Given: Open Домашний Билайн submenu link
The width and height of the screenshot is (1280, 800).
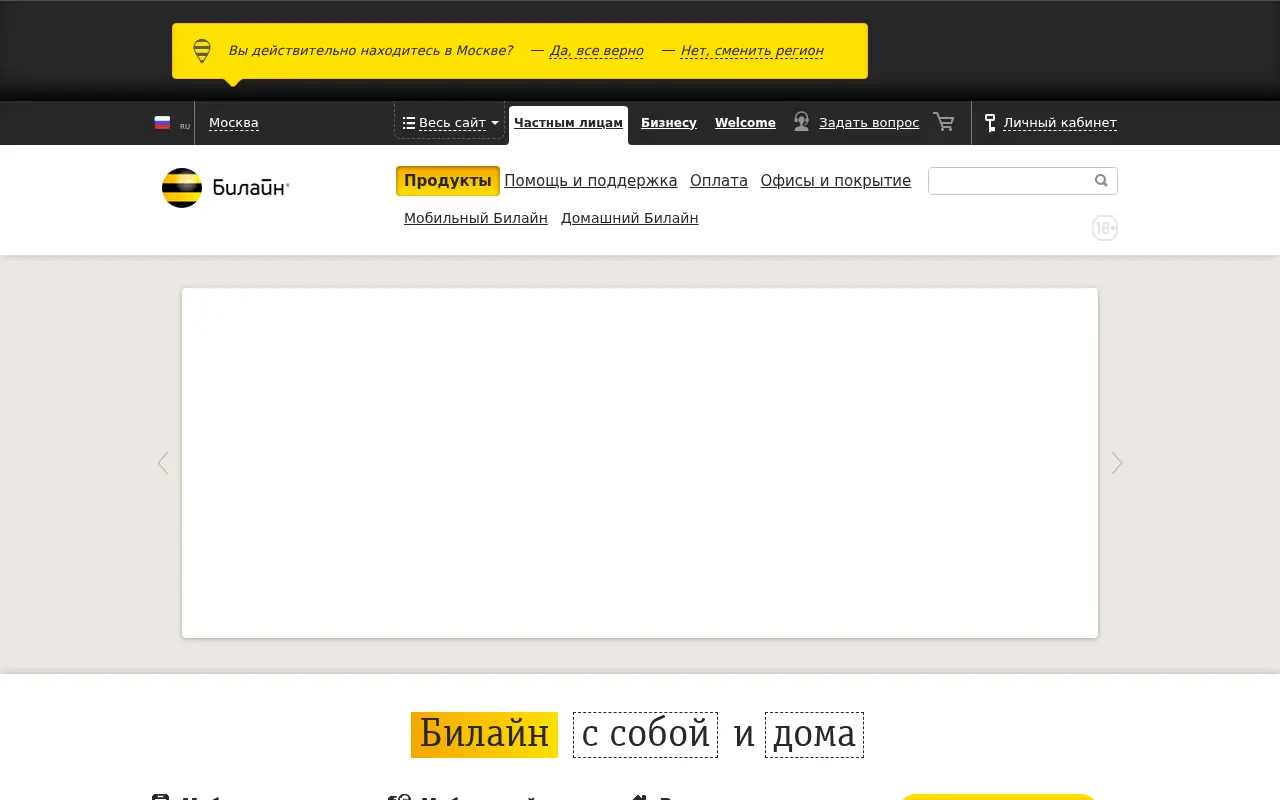Looking at the screenshot, I should tap(630, 218).
